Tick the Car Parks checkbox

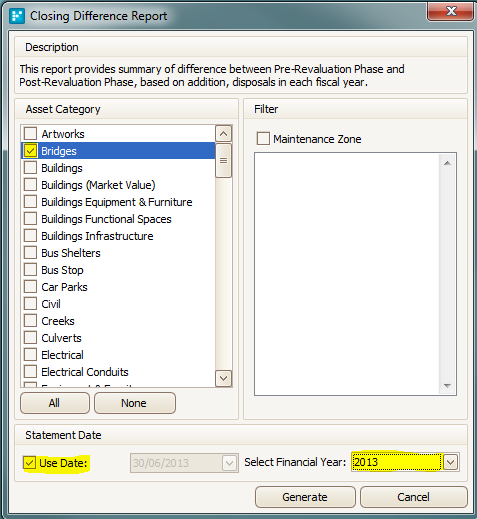click(30, 287)
